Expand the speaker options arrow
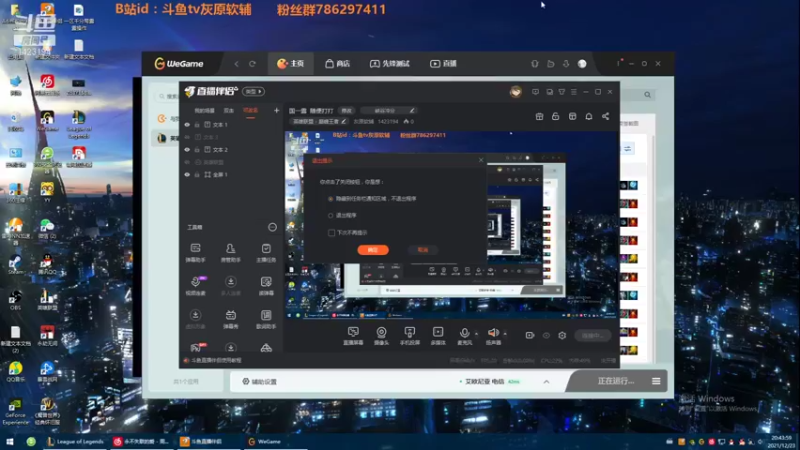The height and width of the screenshot is (450, 800). 505,334
